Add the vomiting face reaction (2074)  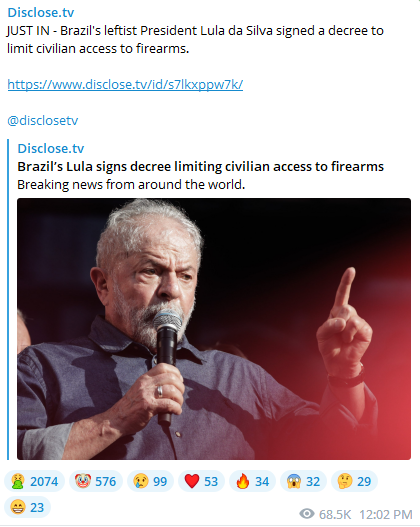pos(34,481)
